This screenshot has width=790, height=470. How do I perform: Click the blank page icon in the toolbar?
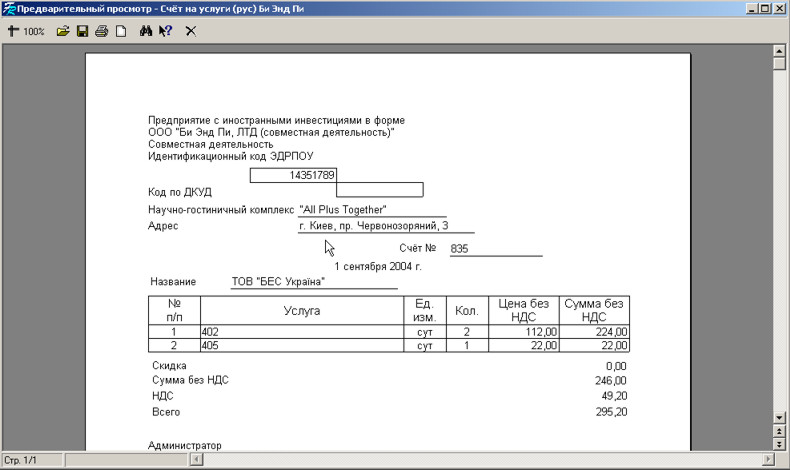tap(120, 31)
